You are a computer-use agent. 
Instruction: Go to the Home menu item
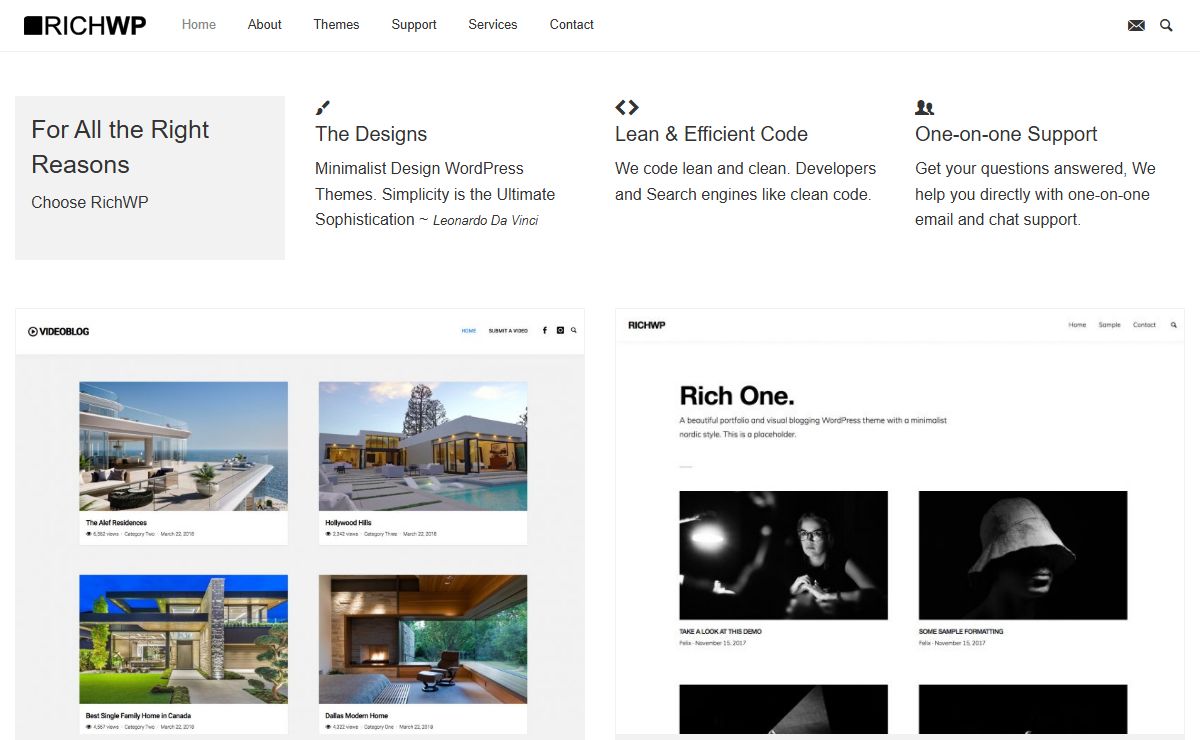[x=199, y=25]
